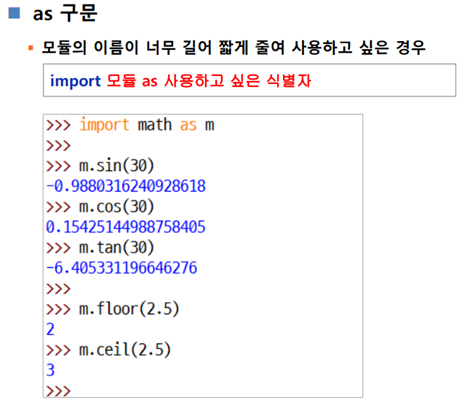Click the blue square bullet beside 'as 구문'
The height and width of the screenshot is (408, 465).
click(x=14, y=13)
